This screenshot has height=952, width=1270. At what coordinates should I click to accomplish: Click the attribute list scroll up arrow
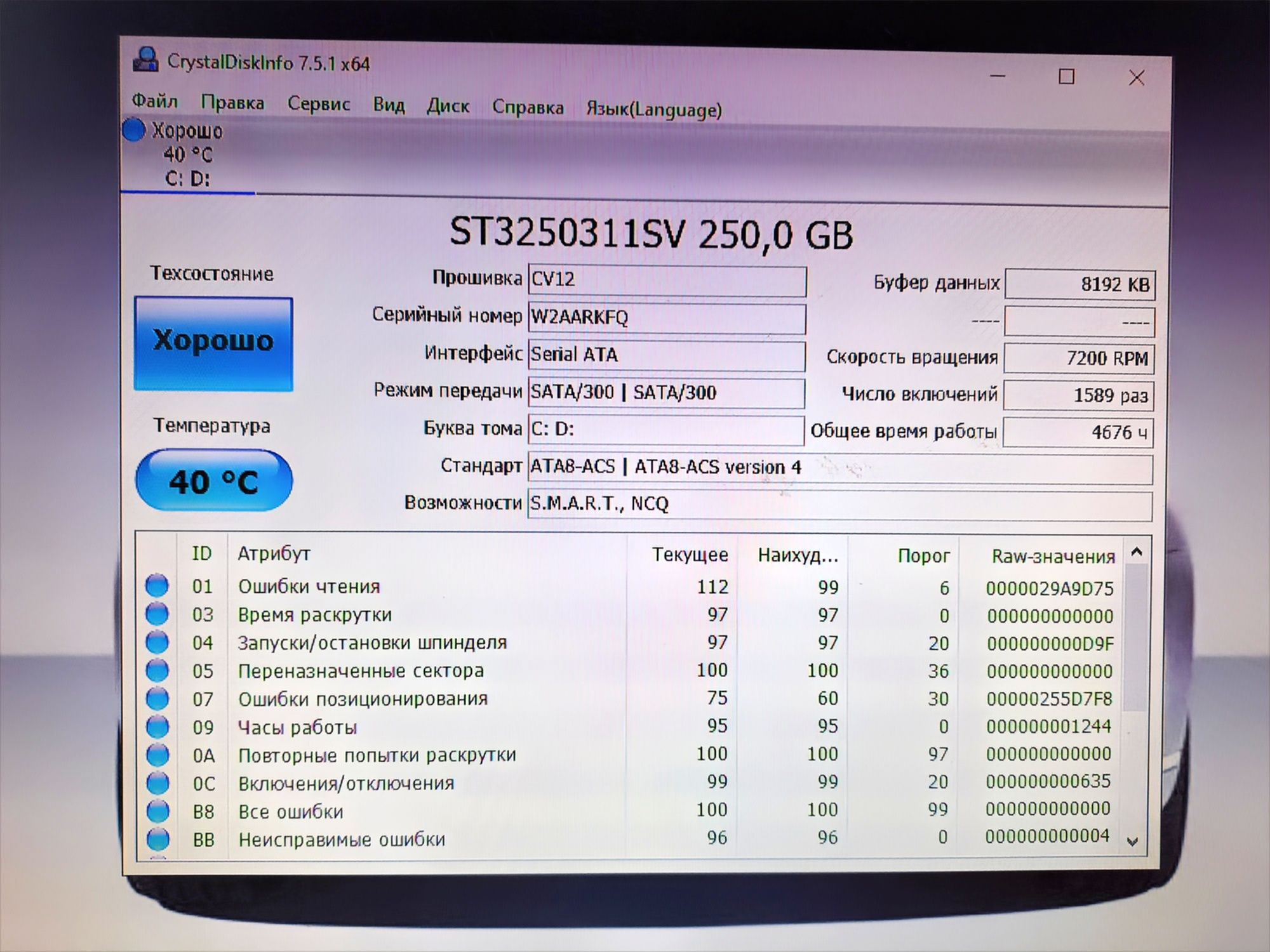click(1137, 552)
